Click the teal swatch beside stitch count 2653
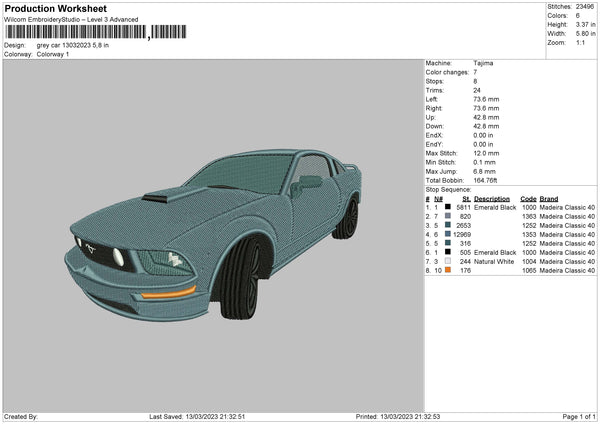Viewport: 600px width, 424px height. (x=447, y=225)
